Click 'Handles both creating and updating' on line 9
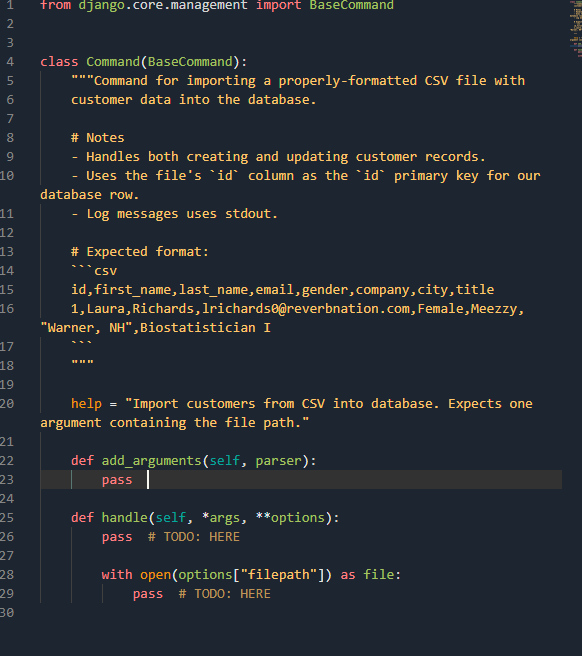This screenshot has height=656, width=582. pyautogui.click(x=217, y=157)
